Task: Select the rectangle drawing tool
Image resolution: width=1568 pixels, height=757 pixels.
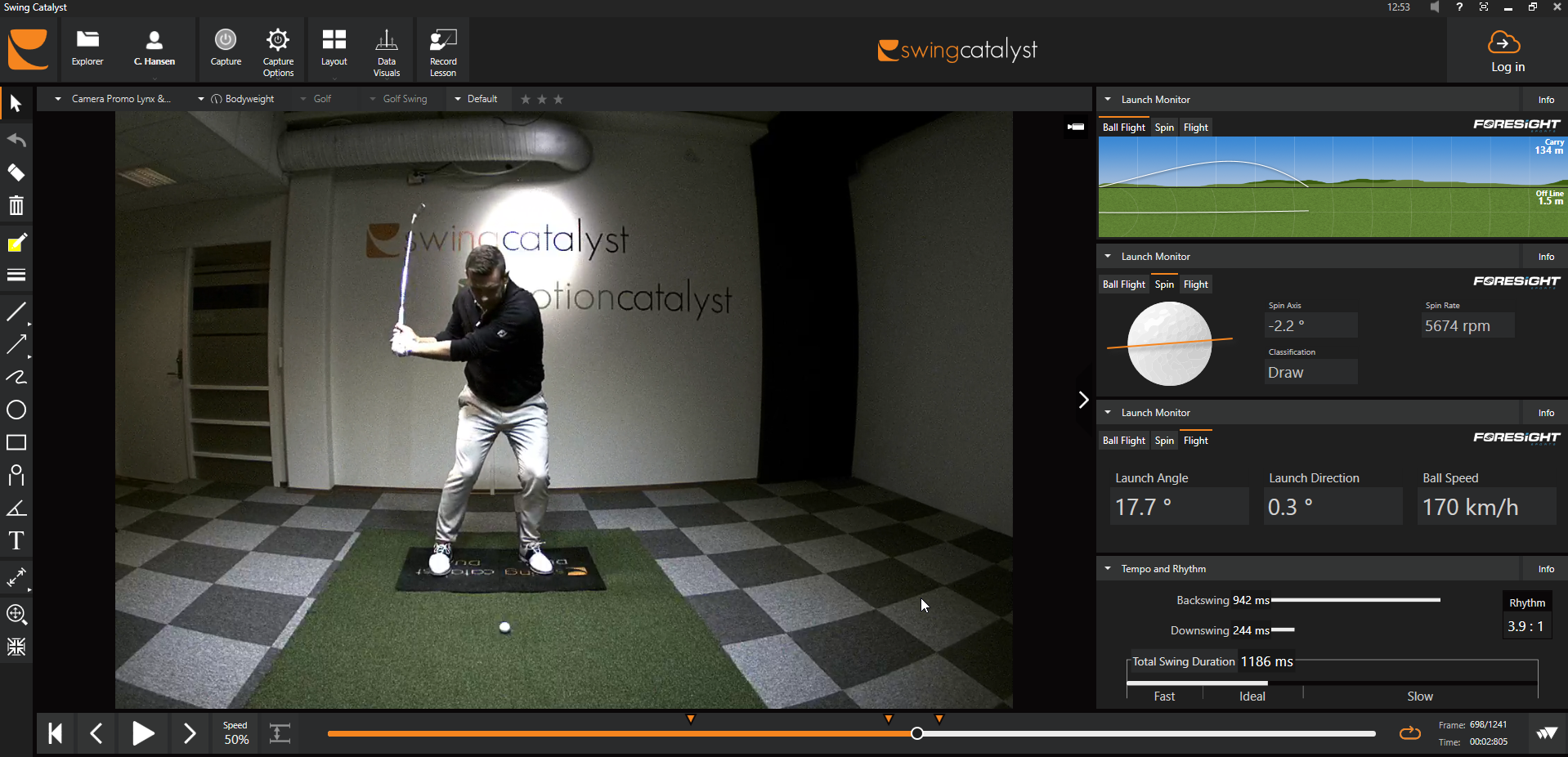Action: (16, 442)
